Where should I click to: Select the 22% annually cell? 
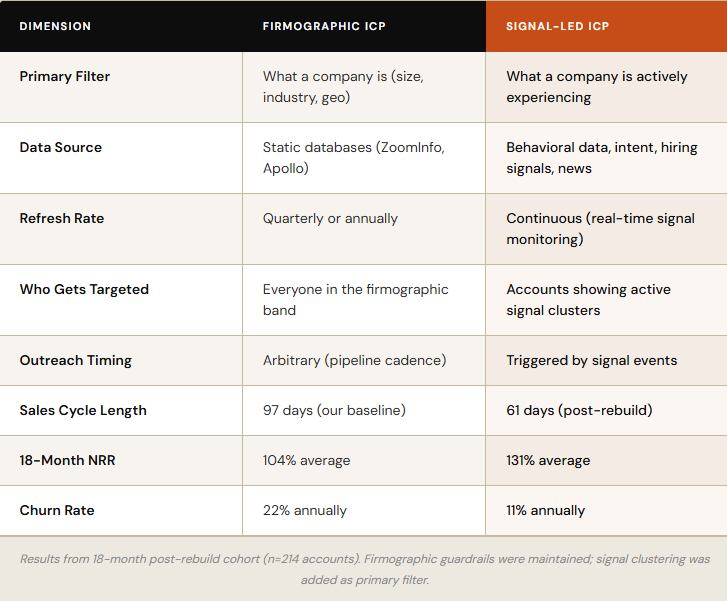click(305, 510)
